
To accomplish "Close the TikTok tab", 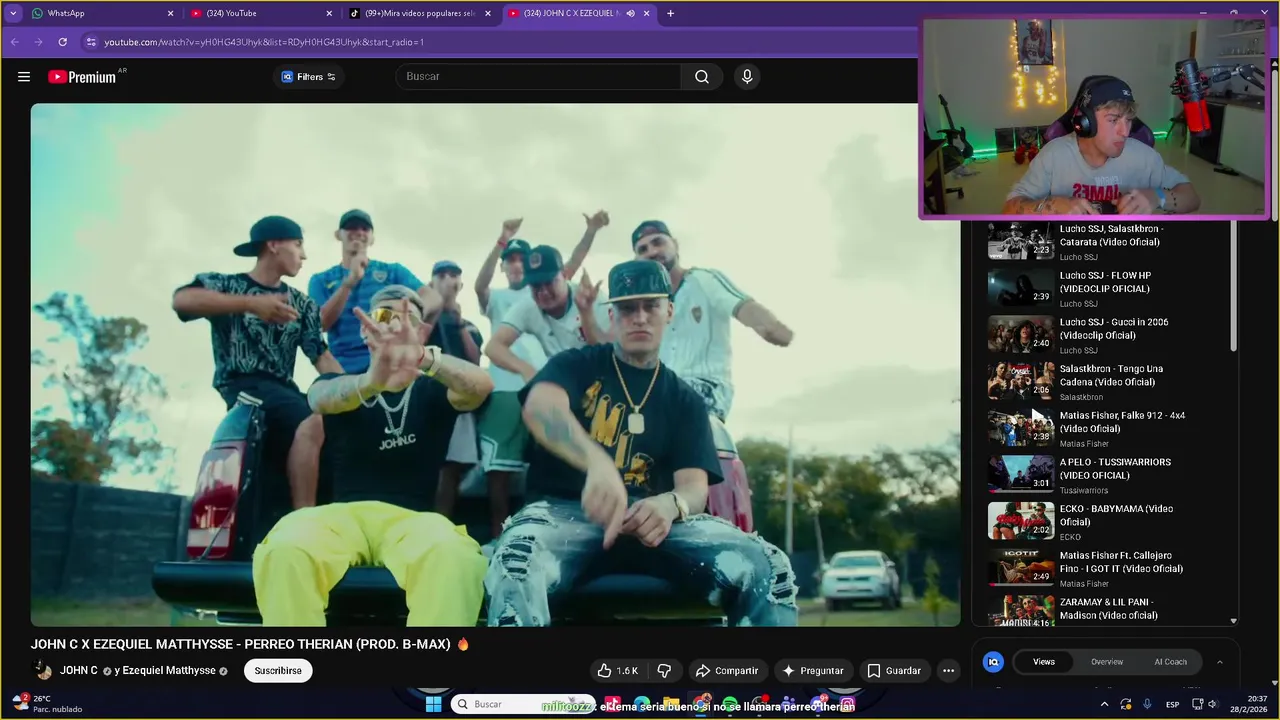I will (488, 13).
